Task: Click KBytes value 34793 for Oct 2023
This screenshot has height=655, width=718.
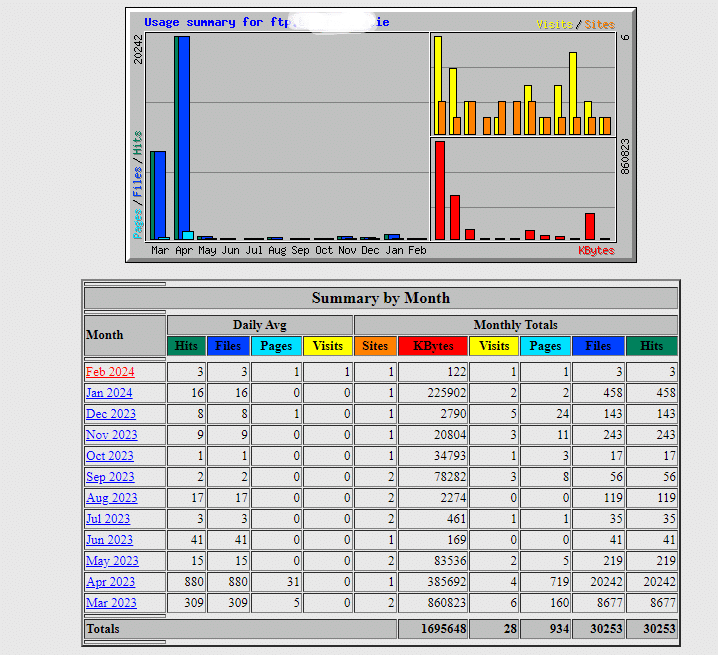Action: tap(450, 456)
